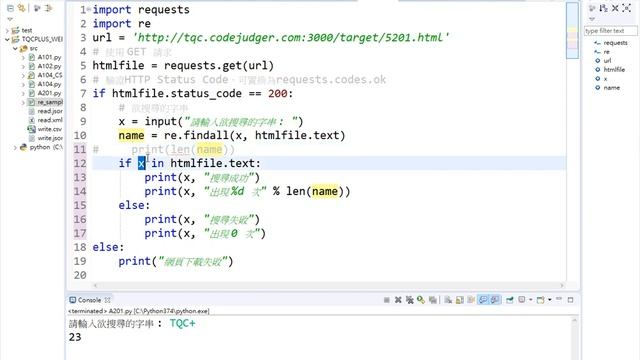Click Open Console icon
Image resolution: width=640 pixels, height=360 pixels.
540,300
